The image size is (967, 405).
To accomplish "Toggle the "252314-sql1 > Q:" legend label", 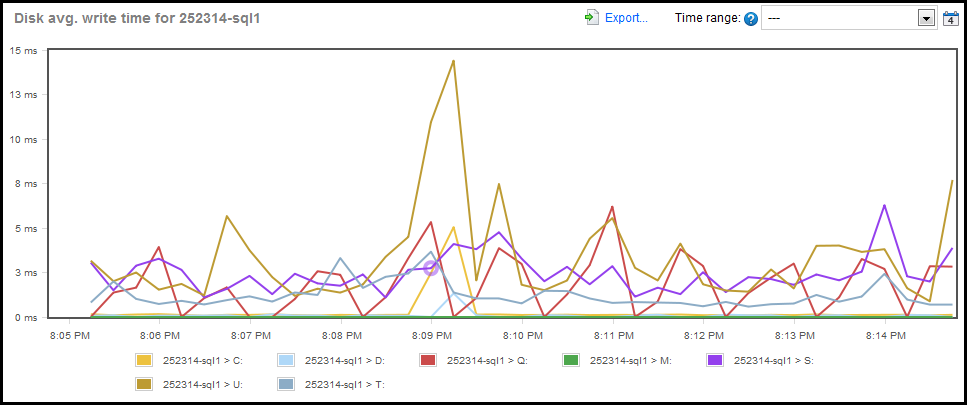I will point(490,360).
